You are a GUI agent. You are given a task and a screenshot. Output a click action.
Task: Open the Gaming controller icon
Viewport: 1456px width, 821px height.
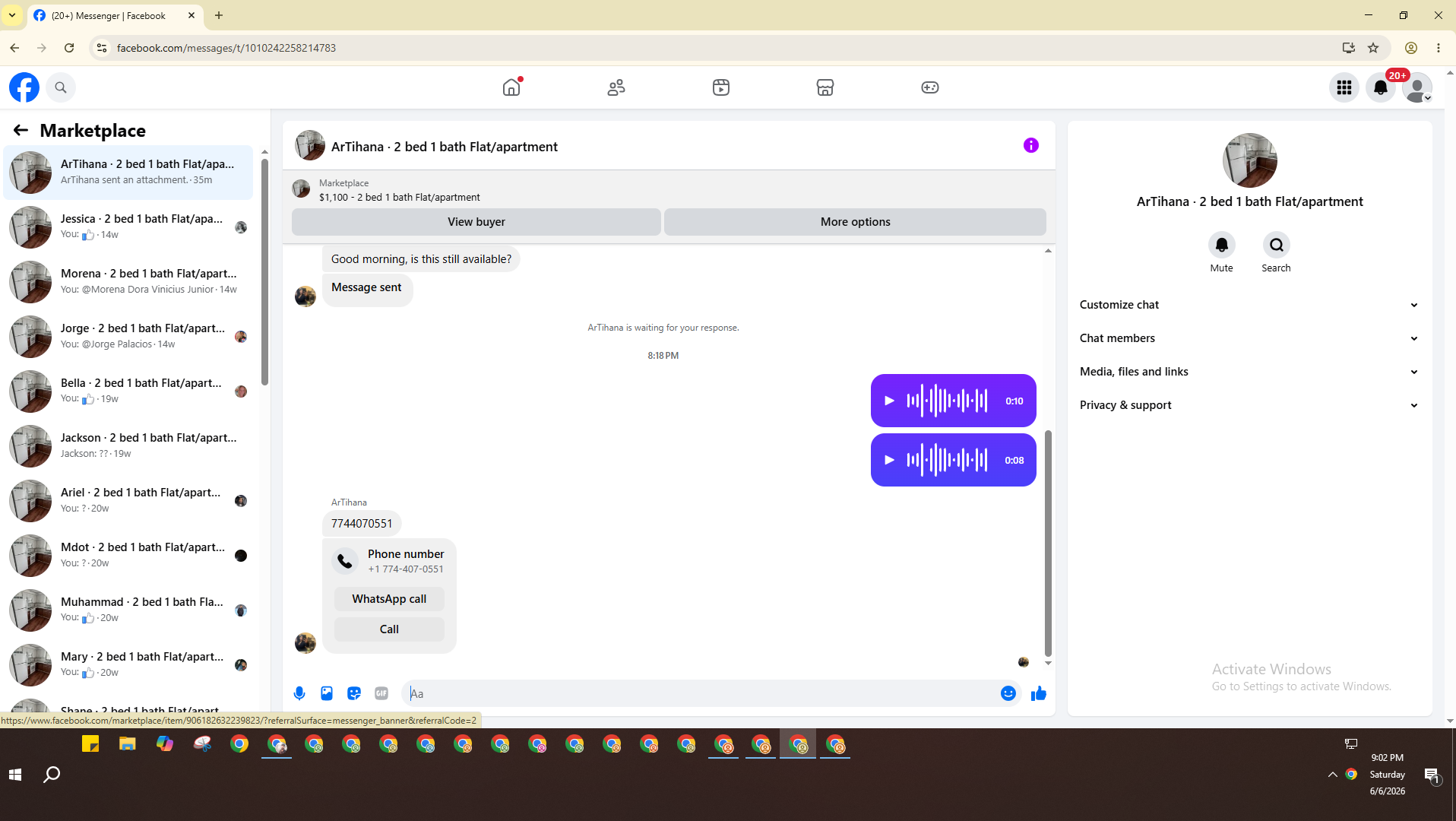point(930,87)
